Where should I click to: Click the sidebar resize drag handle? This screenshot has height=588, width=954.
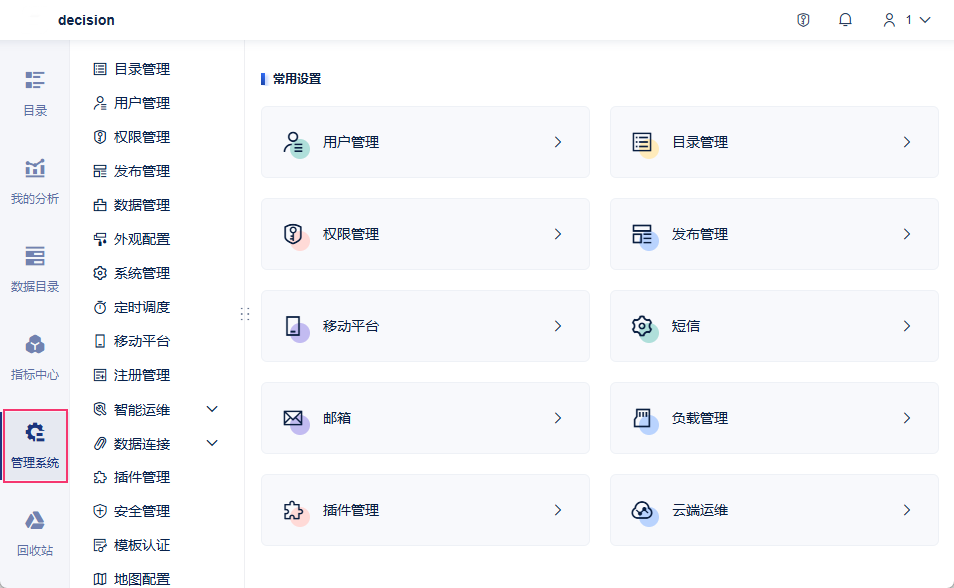(x=245, y=314)
